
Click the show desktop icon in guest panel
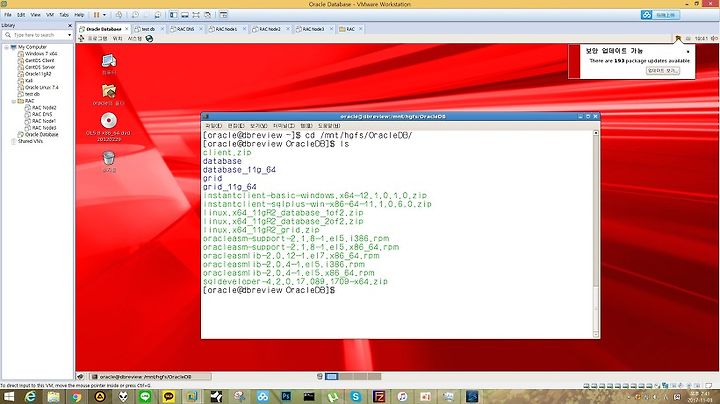coord(80,376)
